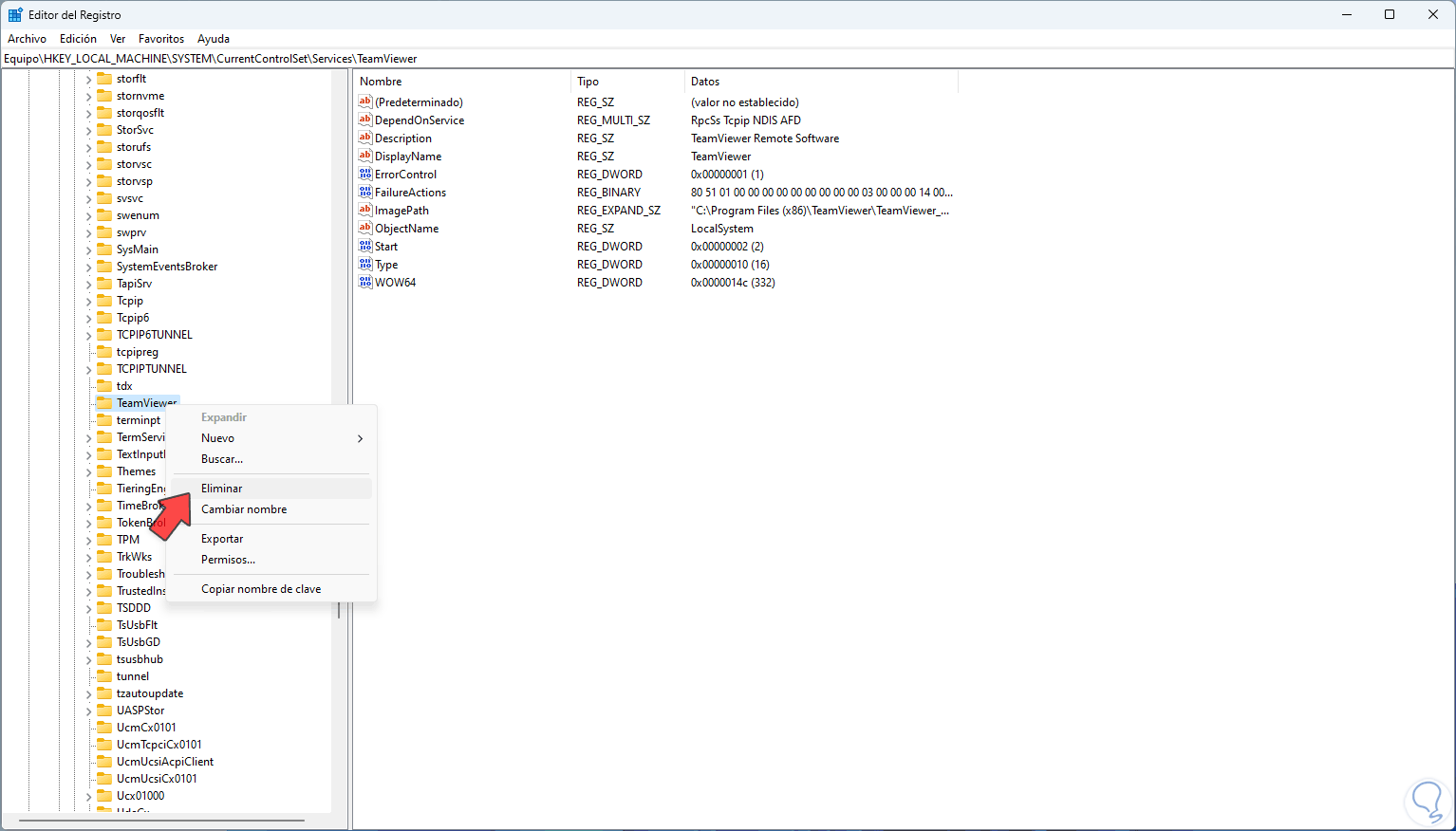Choose Eliminar from the context menu
Viewport: 1456px width, 831px height.
[x=271, y=489]
